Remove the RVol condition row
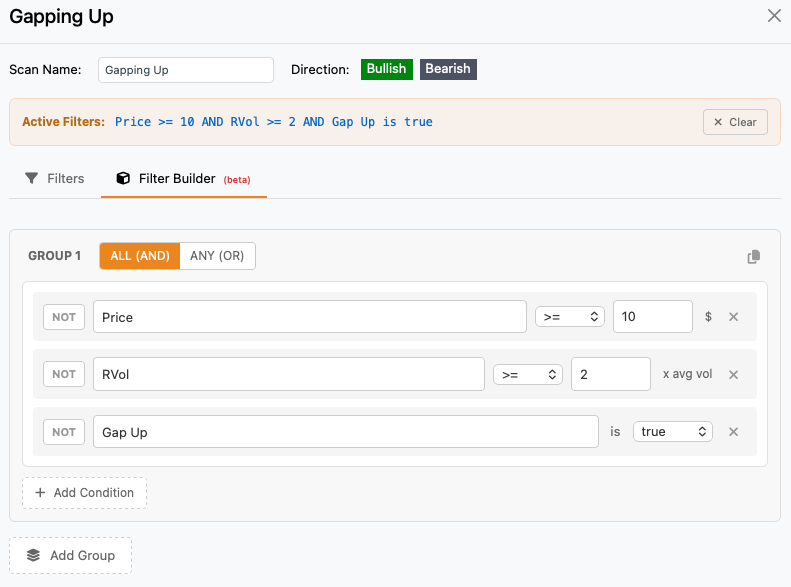Image resolution: width=791 pixels, height=587 pixels. pyautogui.click(x=733, y=375)
